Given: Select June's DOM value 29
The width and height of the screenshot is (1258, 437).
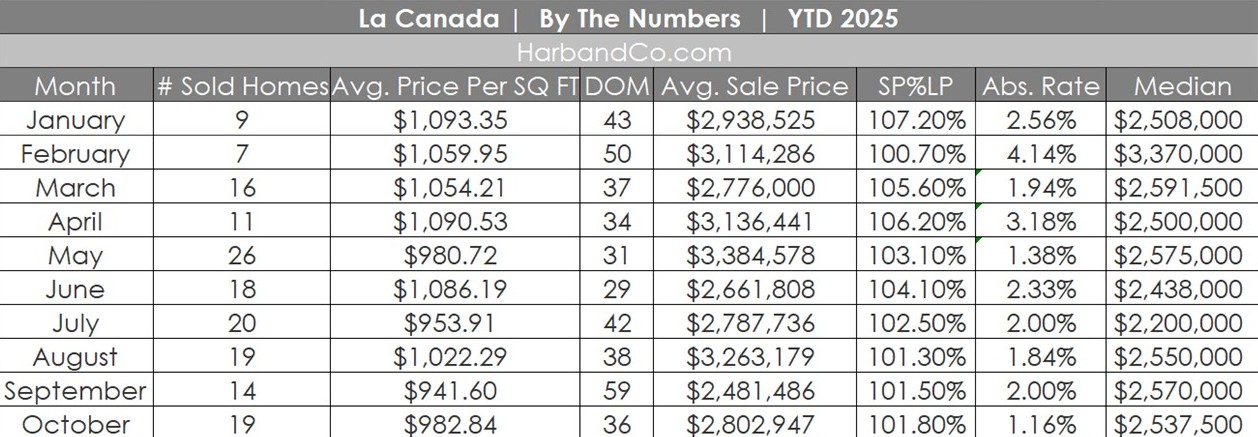Looking at the screenshot, I should point(617,290).
